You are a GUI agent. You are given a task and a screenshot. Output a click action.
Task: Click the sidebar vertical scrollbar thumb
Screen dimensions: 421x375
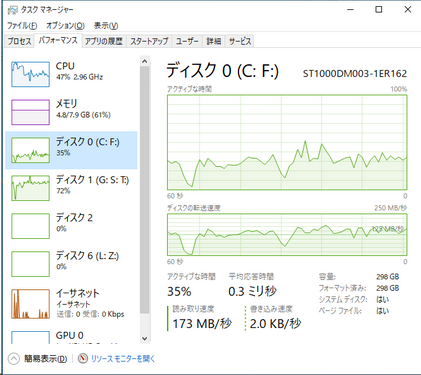(x=144, y=190)
